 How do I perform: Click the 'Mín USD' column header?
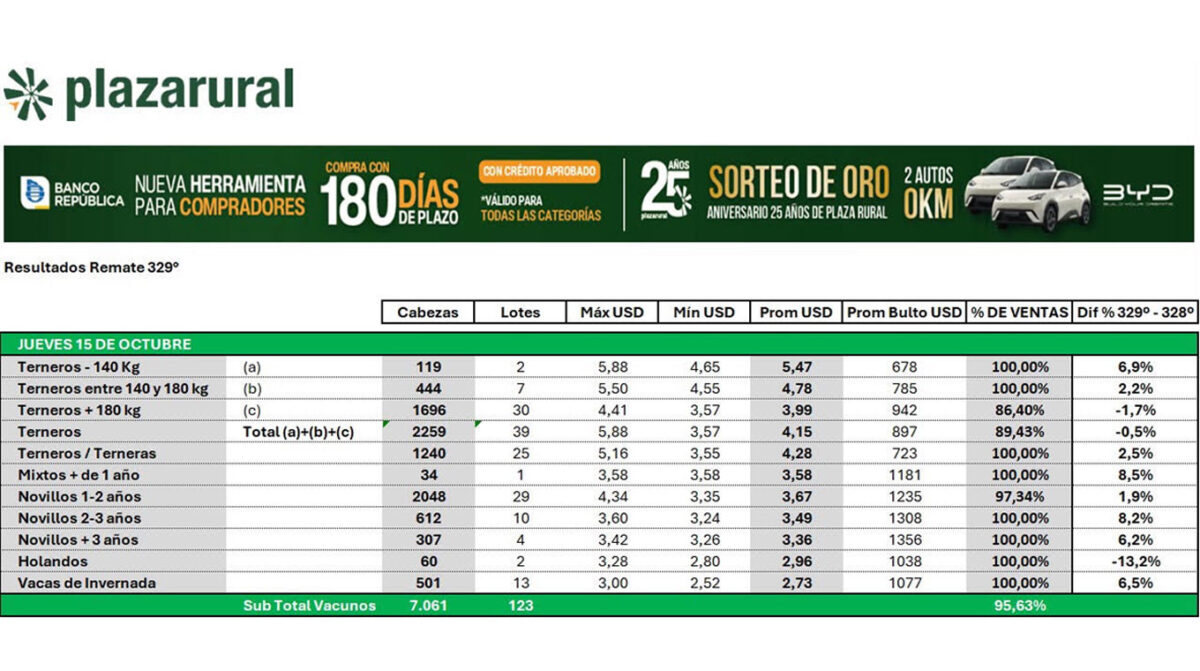(x=704, y=312)
